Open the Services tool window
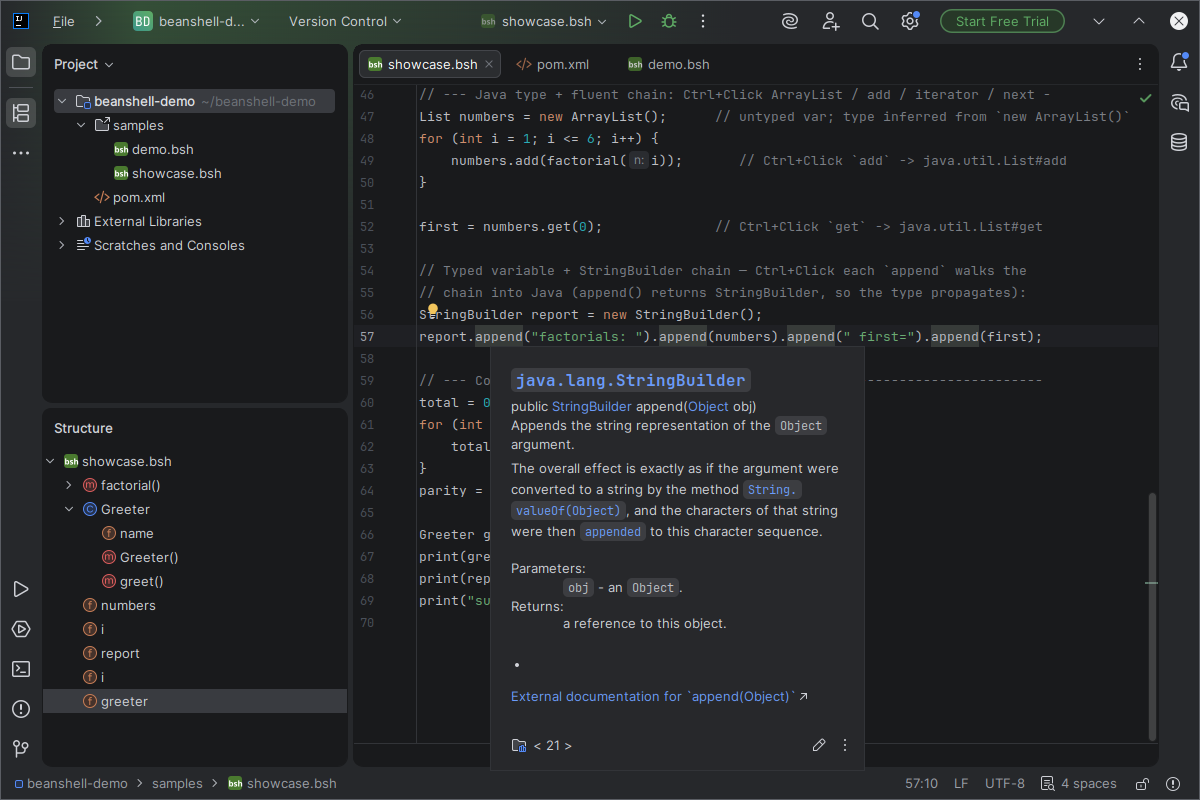 click(21, 629)
